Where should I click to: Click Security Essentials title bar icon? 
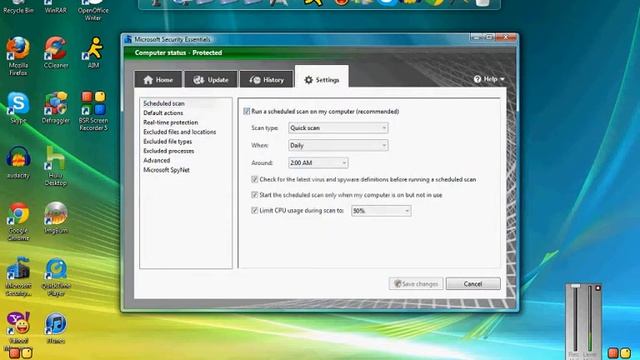[x=128, y=39]
